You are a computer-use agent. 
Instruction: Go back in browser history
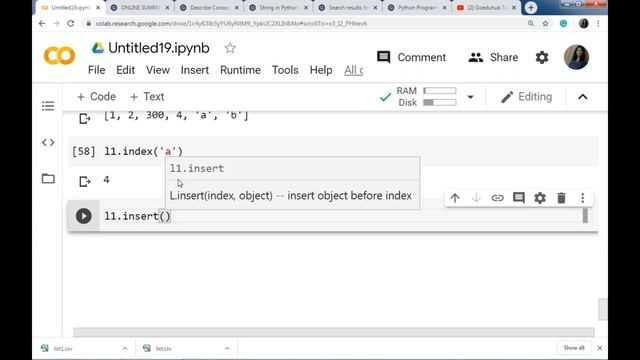point(42,24)
